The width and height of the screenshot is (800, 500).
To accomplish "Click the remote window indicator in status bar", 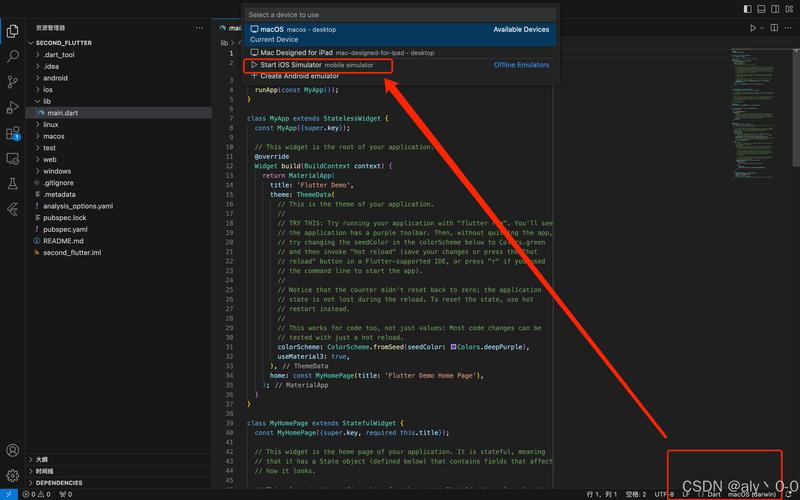I will (9, 494).
